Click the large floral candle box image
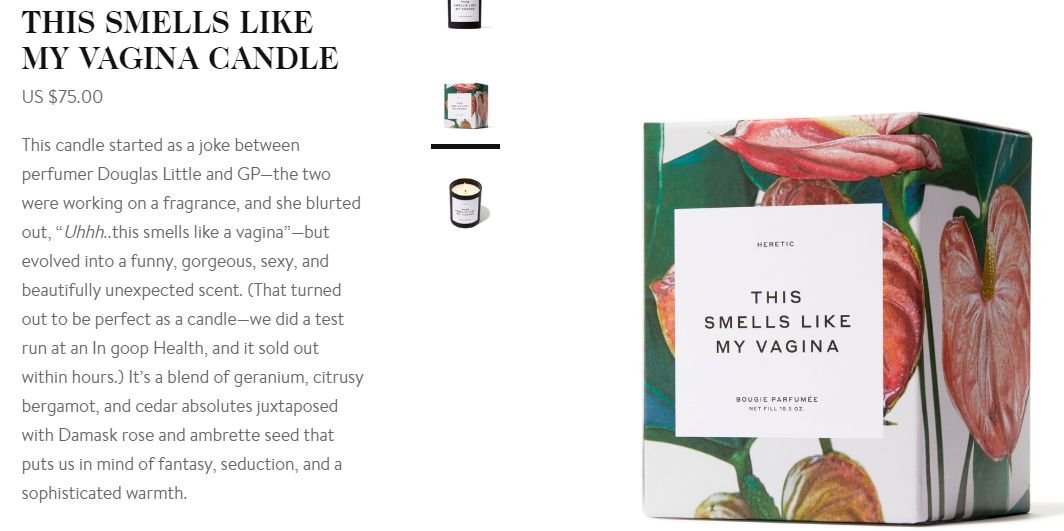1064x531 pixels. click(x=837, y=317)
